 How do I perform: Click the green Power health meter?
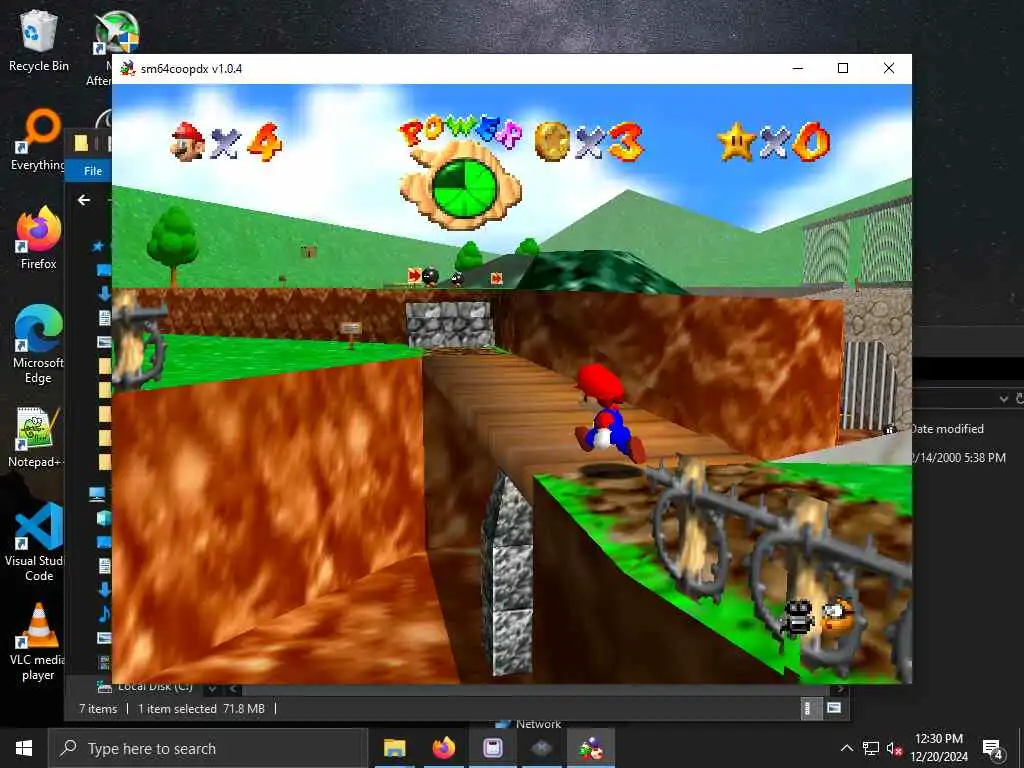[x=464, y=188]
